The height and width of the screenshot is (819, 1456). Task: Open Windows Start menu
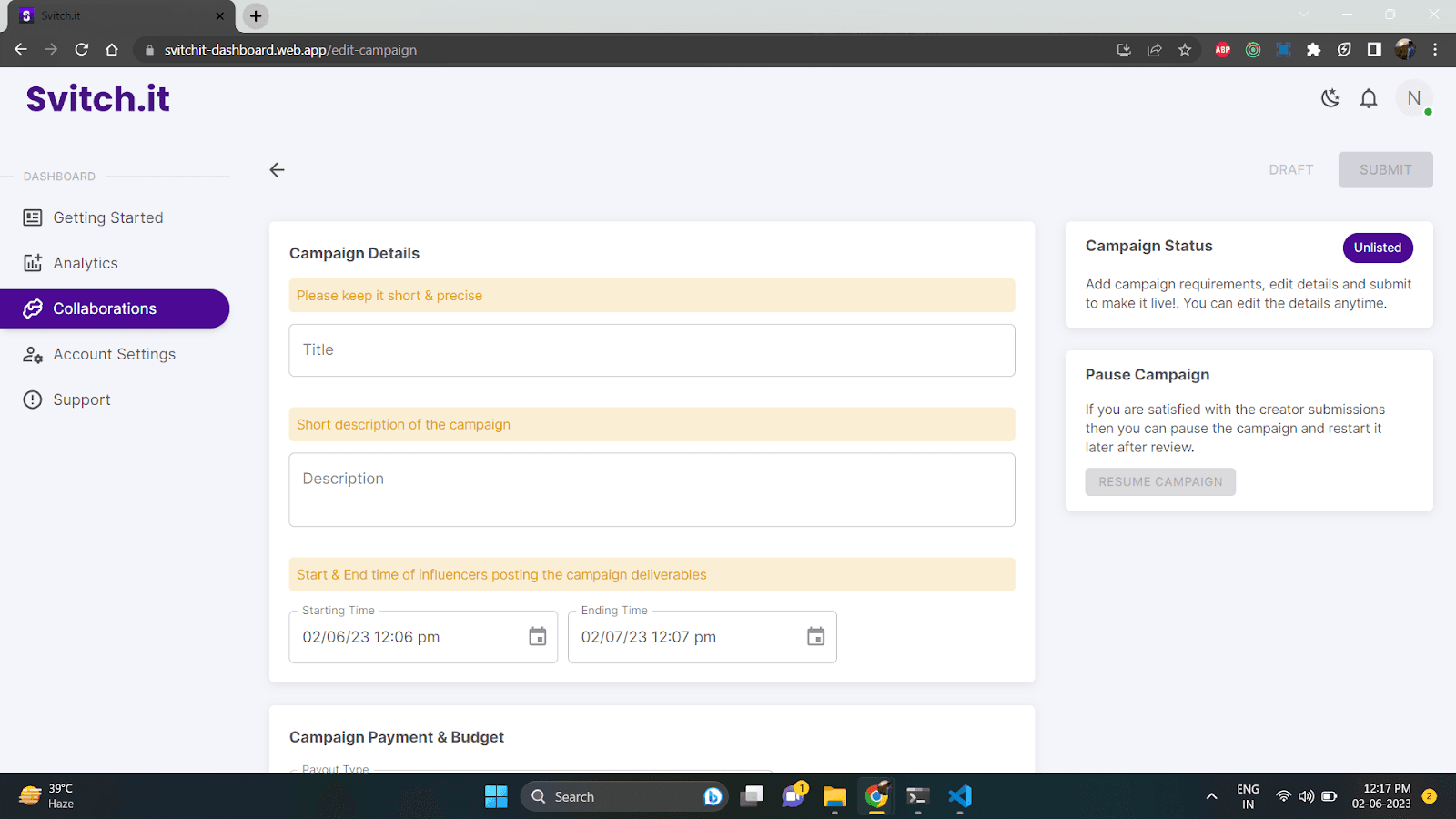(x=496, y=796)
